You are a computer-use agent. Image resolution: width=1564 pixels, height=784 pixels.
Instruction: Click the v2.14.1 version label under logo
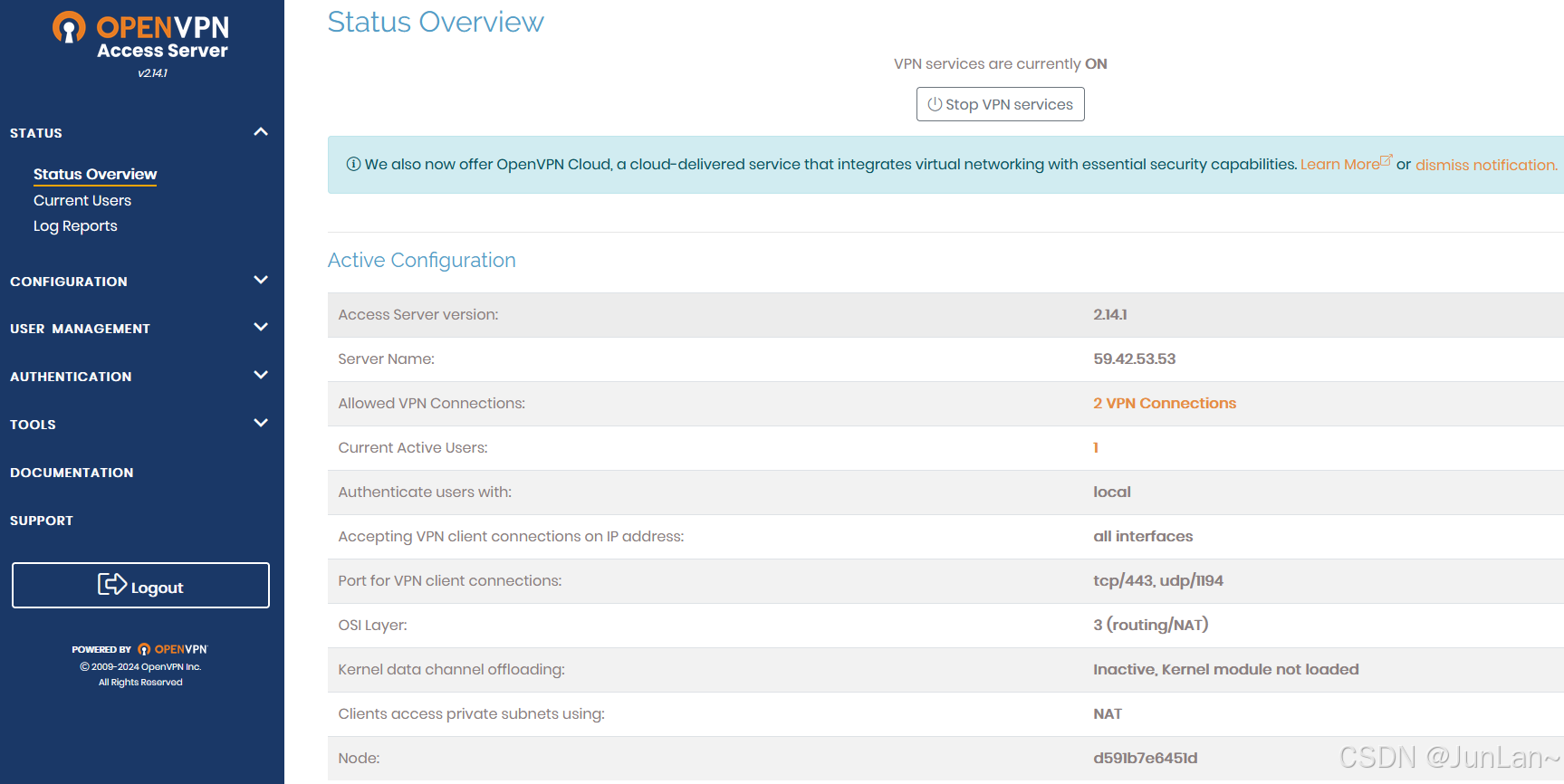coord(153,73)
